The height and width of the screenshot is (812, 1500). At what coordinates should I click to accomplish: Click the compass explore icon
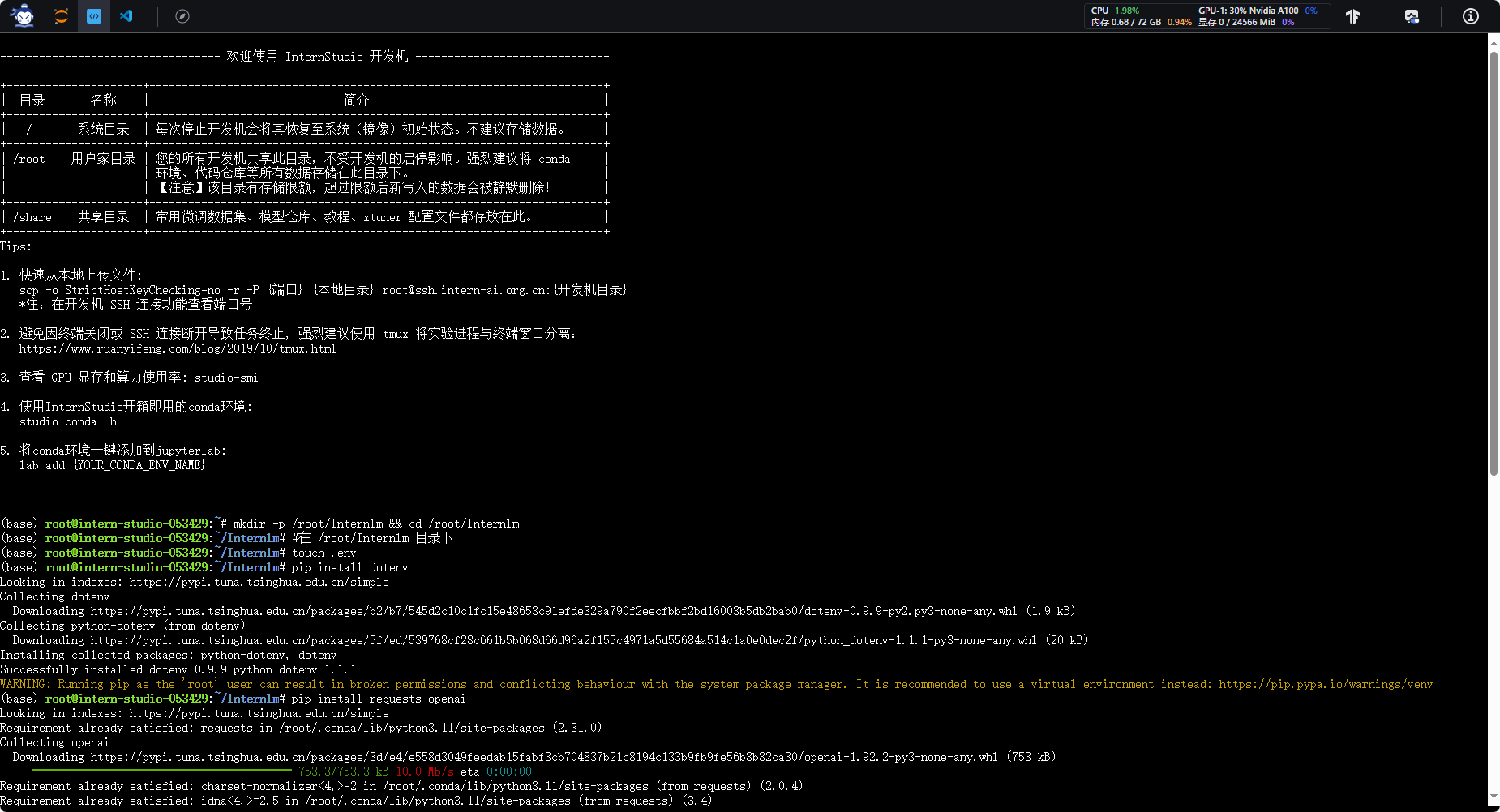point(182,16)
